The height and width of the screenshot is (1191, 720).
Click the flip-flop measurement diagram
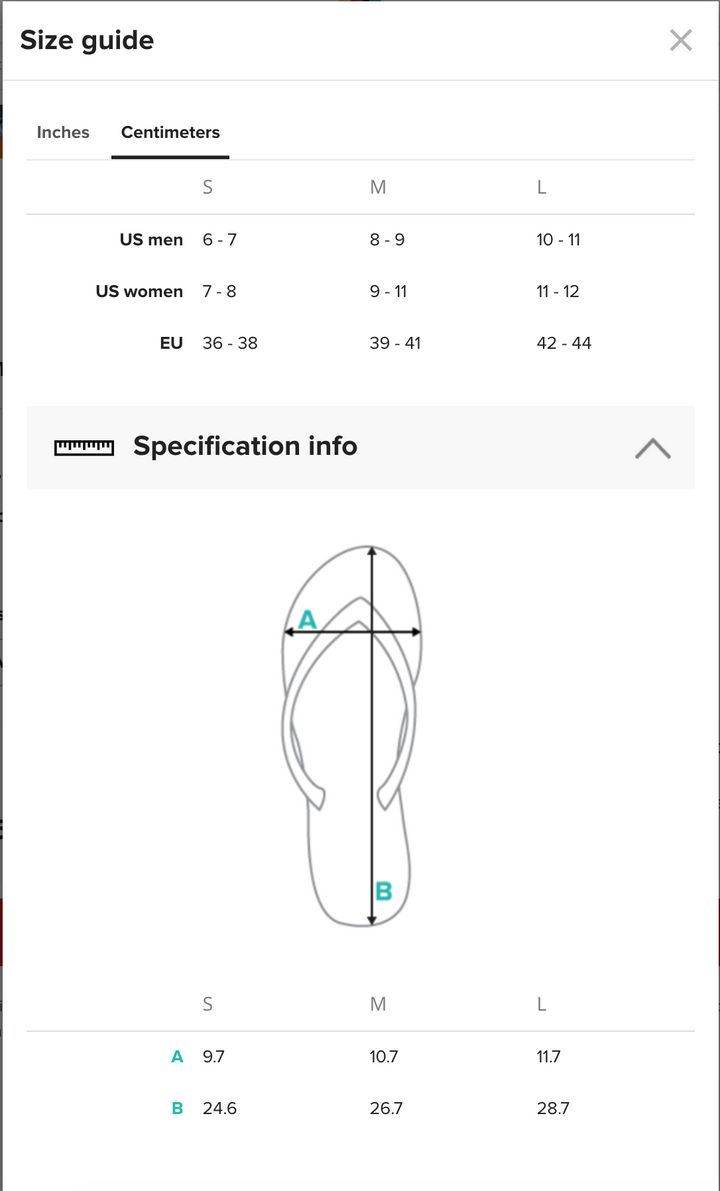click(x=350, y=735)
